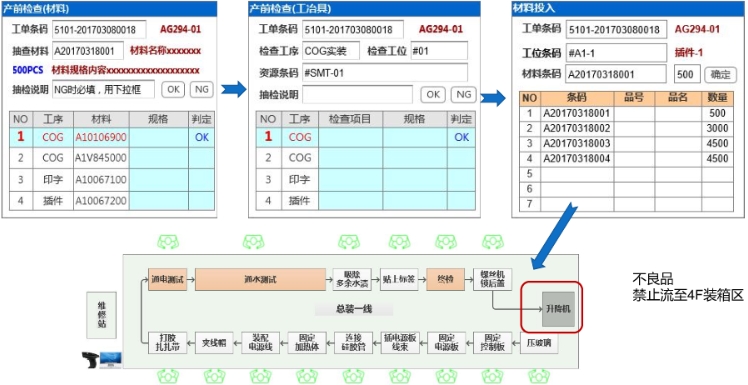Click blue arrow pointing to 材料投入 panel

point(493,98)
